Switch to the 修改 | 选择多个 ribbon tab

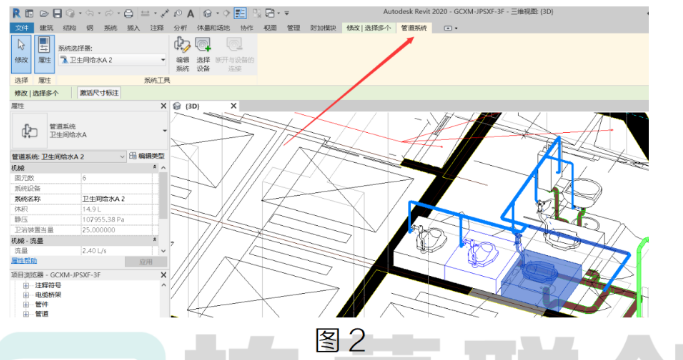369,28
